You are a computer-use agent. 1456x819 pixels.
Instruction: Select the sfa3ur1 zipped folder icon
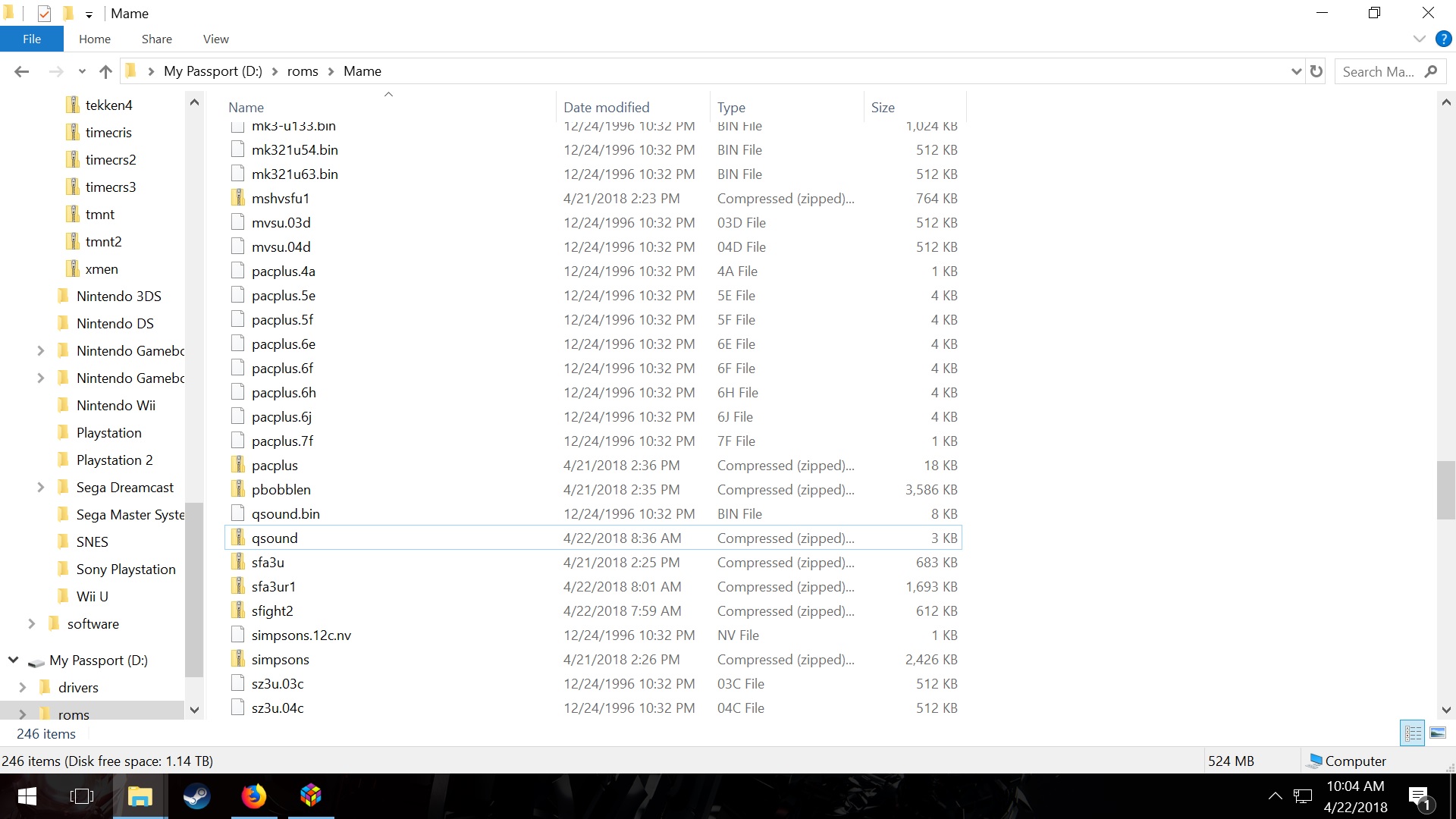click(238, 587)
